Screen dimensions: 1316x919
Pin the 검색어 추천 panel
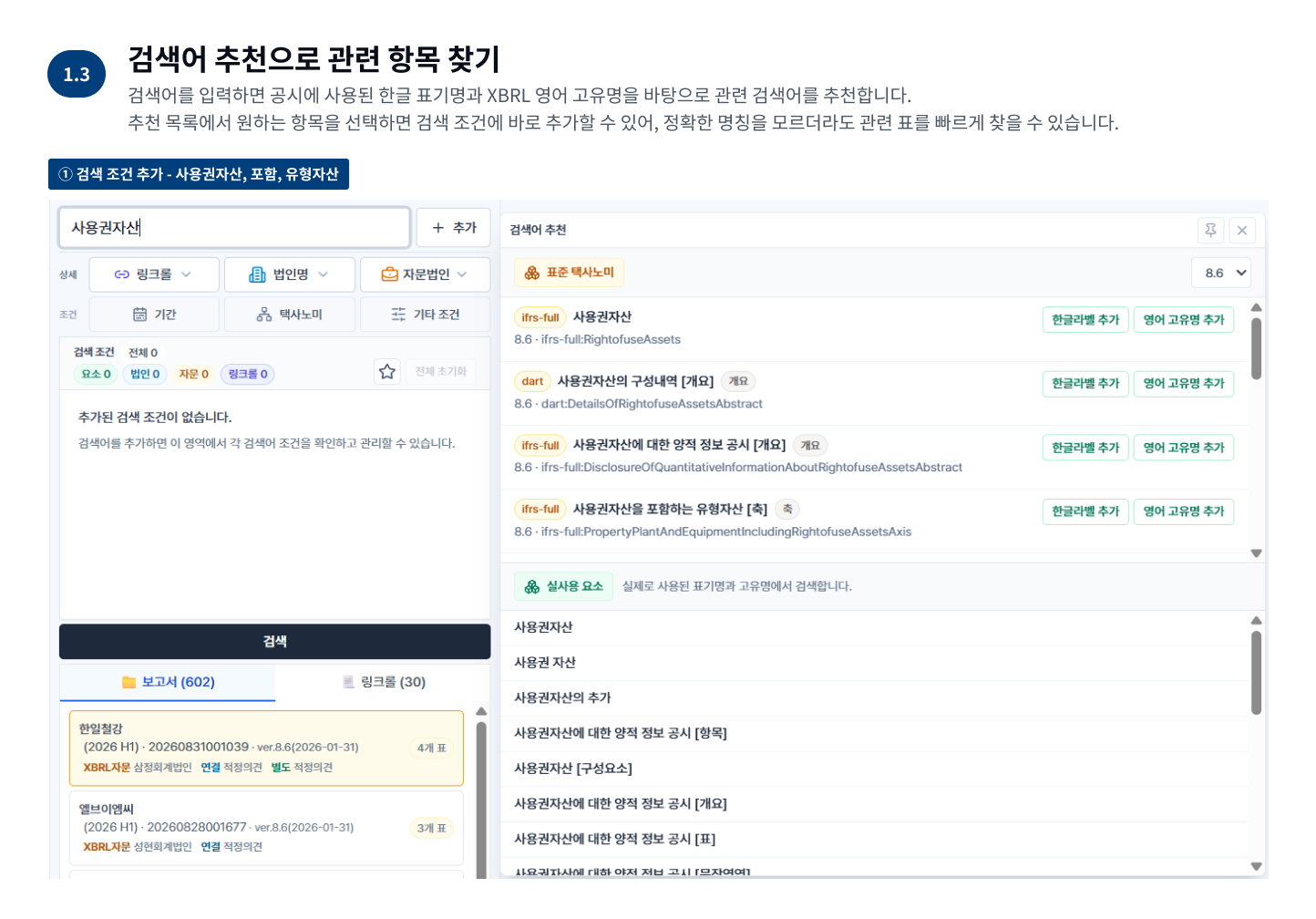[1210, 230]
